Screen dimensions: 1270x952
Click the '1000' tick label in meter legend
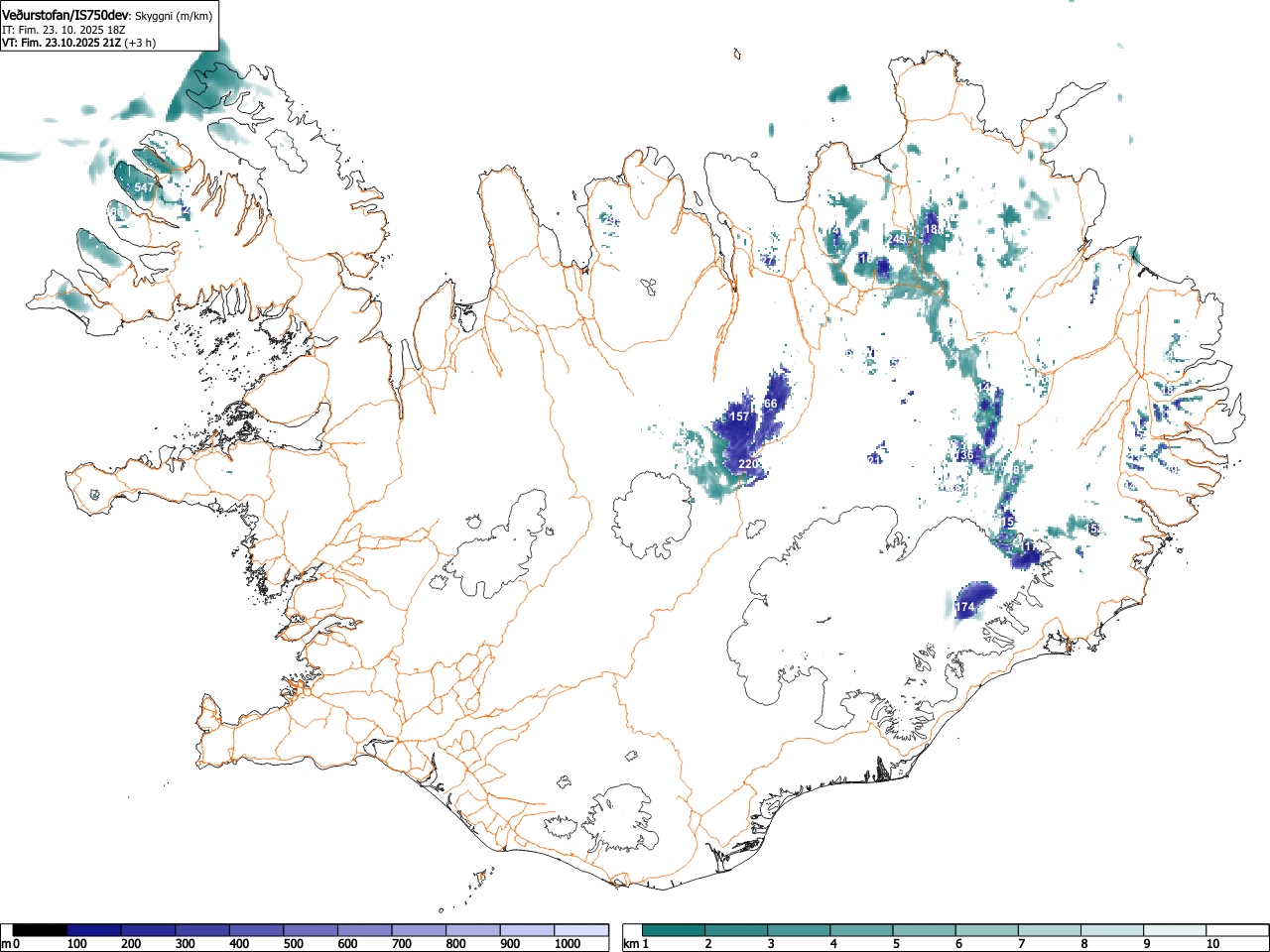(x=567, y=944)
